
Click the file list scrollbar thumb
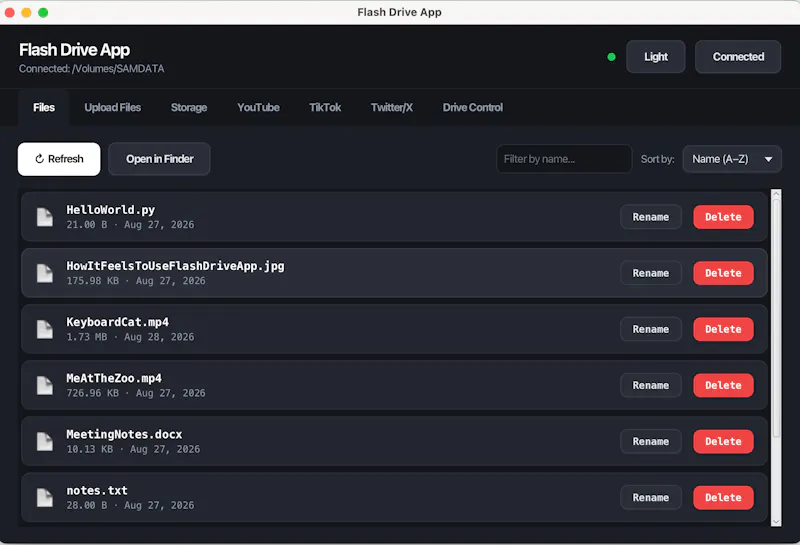(x=776, y=318)
